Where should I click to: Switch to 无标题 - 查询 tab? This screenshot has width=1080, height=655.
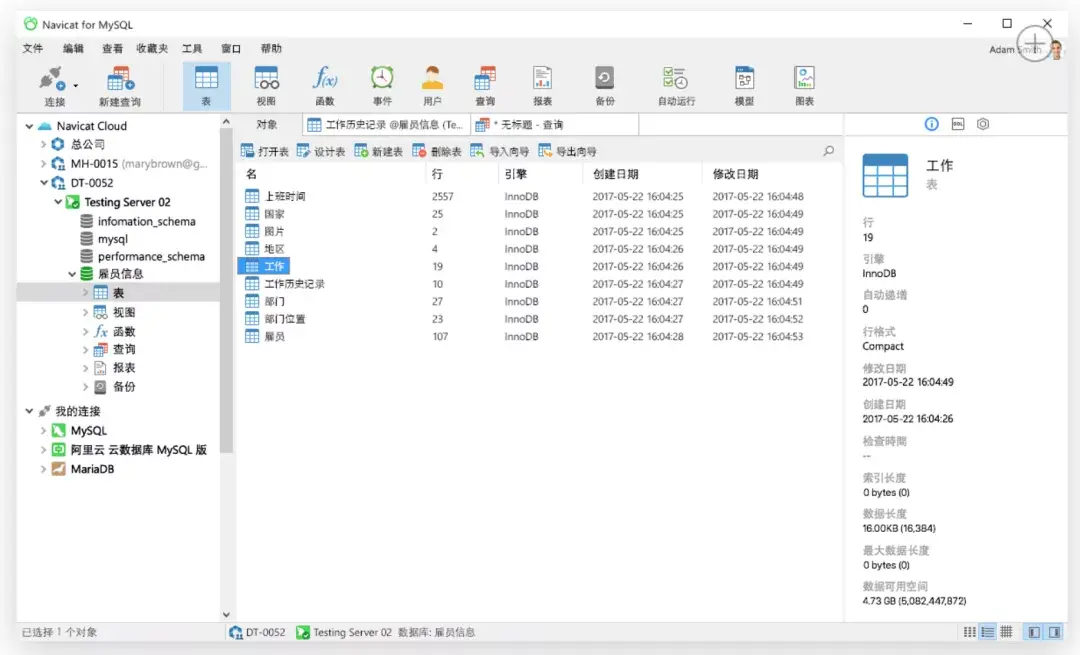click(555, 125)
